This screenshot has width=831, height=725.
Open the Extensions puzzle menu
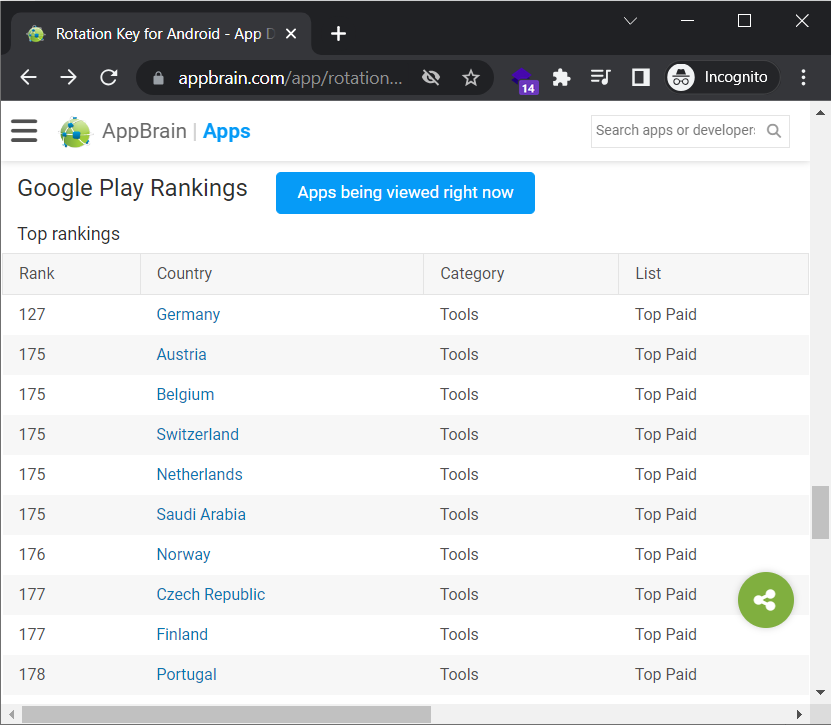[x=561, y=78]
